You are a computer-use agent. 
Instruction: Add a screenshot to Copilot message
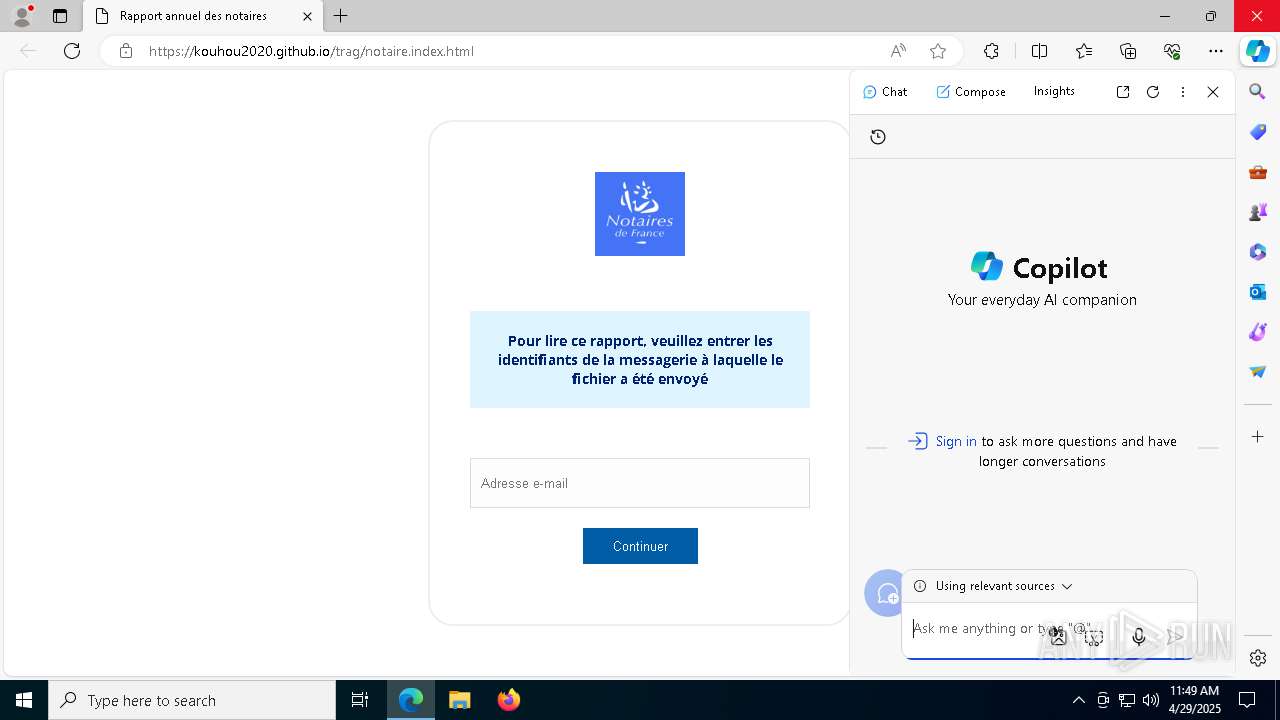coord(1094,636)
